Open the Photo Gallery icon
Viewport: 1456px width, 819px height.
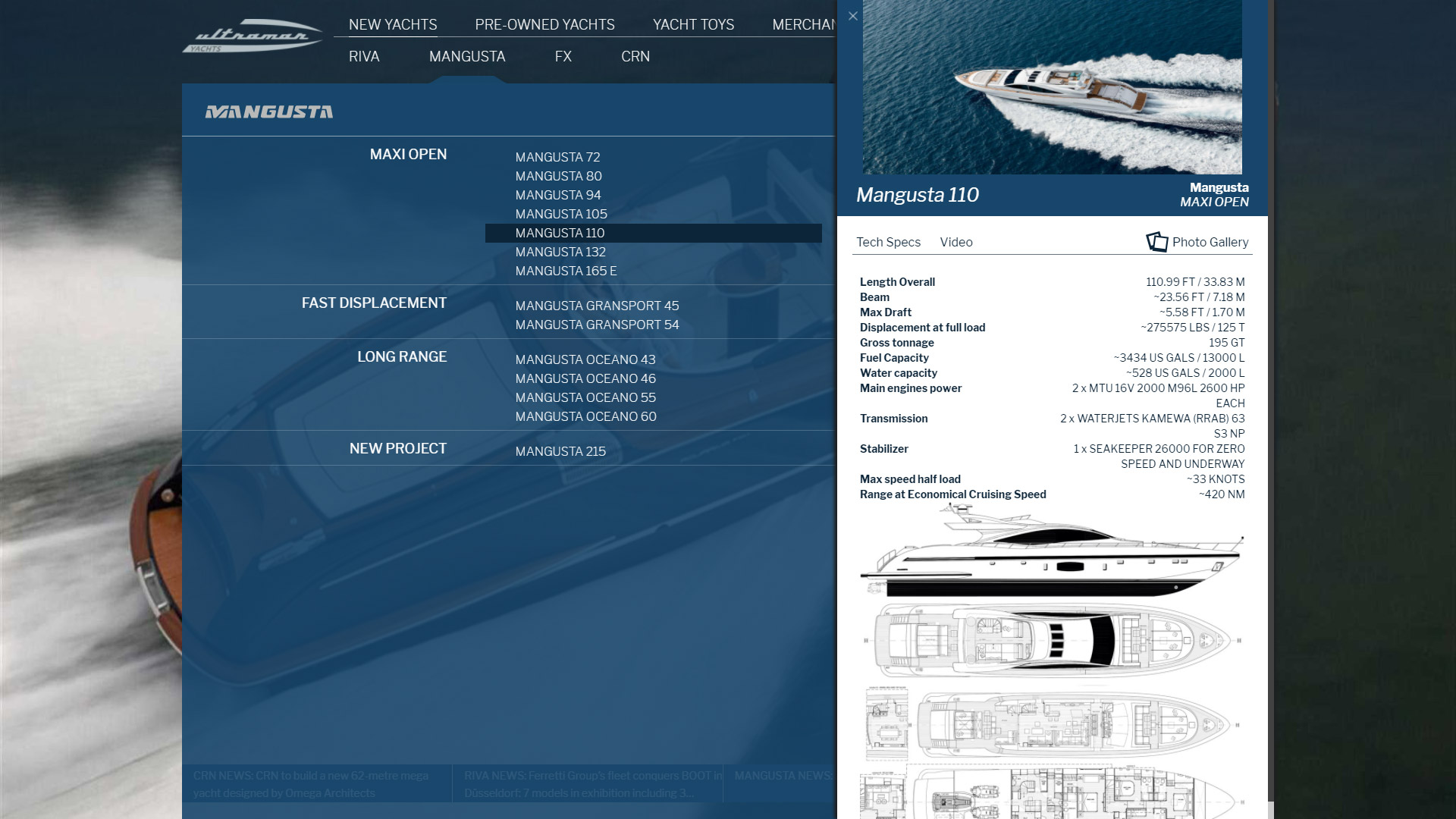coord(1156,242)
